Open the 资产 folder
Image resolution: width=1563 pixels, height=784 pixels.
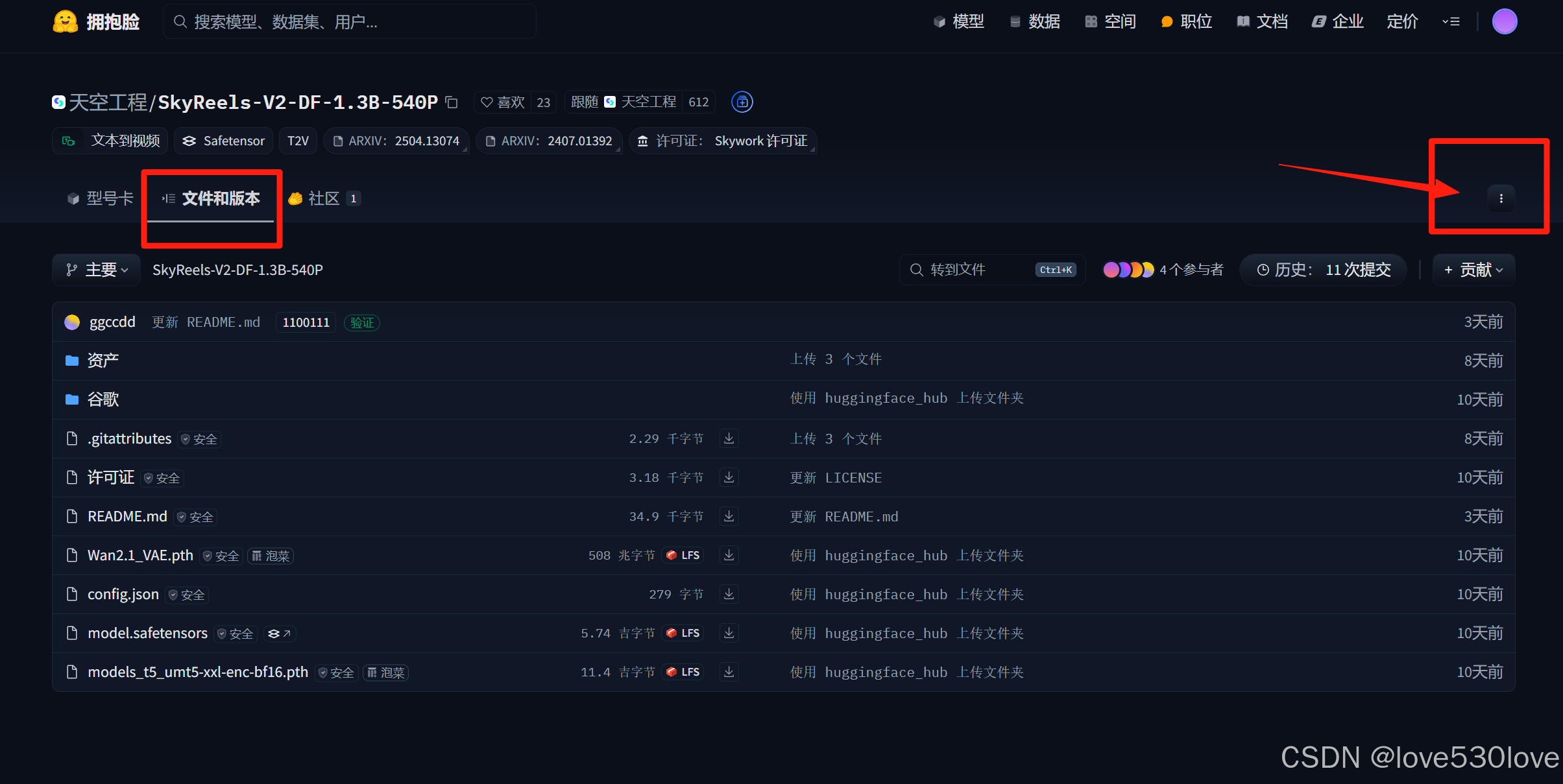(103, 361)
